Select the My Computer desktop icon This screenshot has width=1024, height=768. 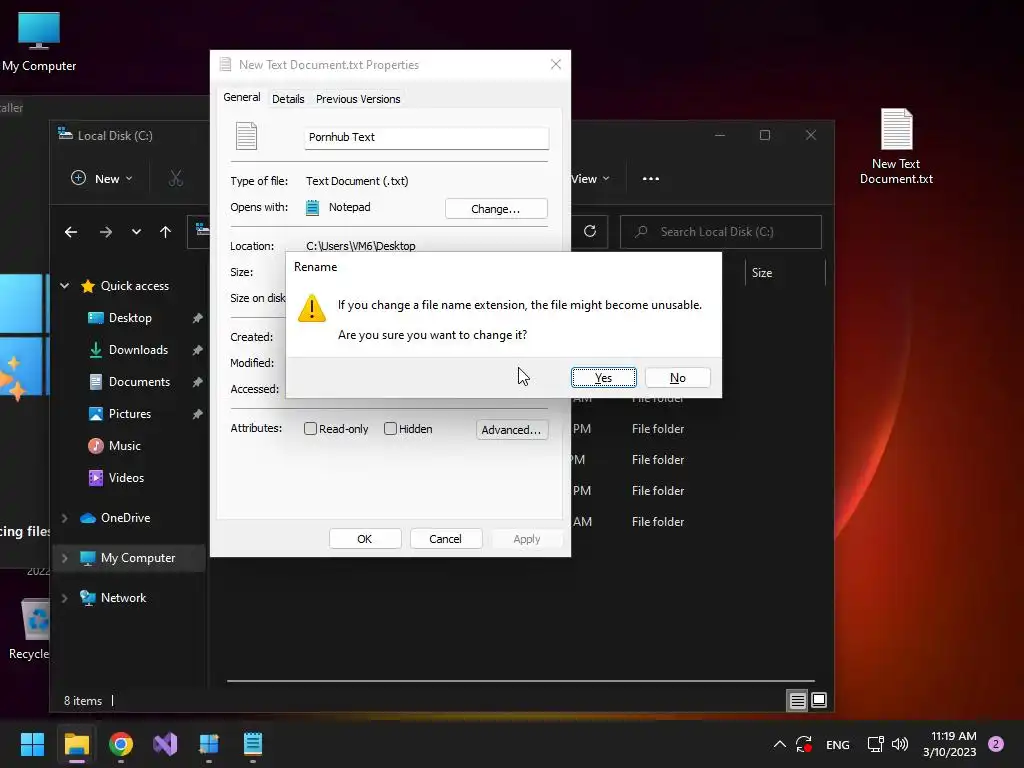tap(39, 42)
